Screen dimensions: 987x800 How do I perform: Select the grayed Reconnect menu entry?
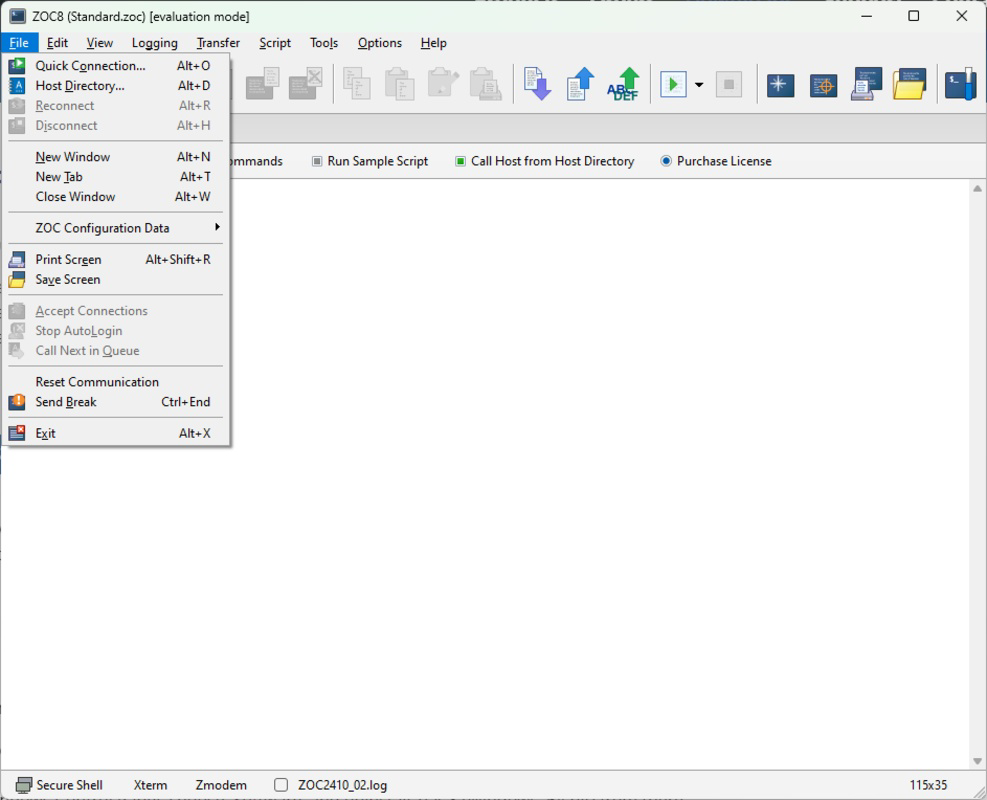point(116,106)
